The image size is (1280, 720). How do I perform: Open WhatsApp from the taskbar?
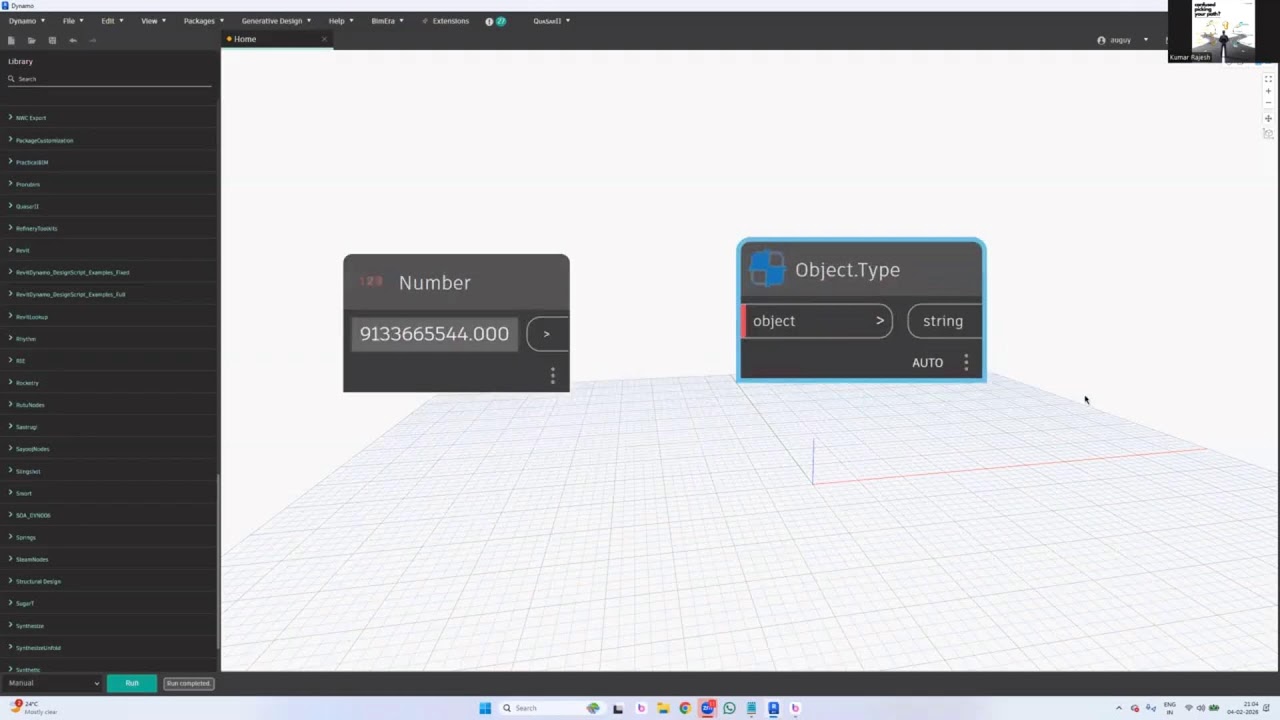pyautogui.click(x=729, y=708)
